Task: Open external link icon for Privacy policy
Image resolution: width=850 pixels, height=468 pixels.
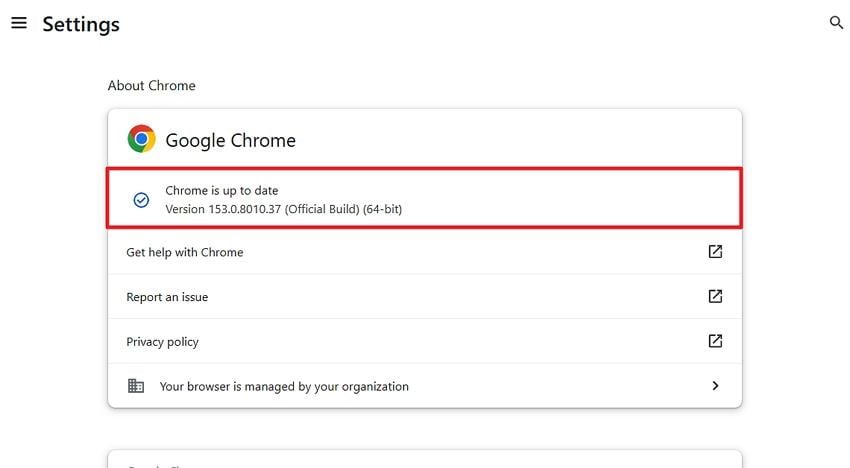Action: pyautogui.click(x=715, y=341)
